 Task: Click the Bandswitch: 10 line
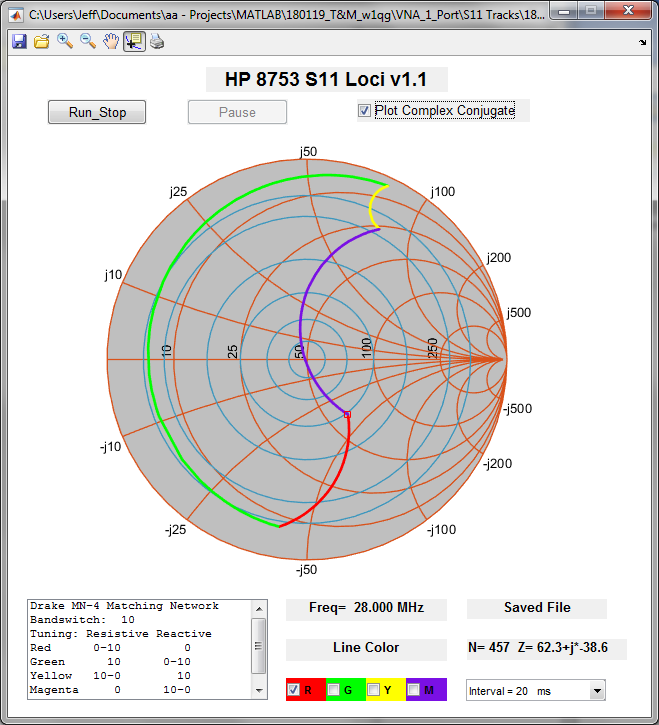pyautogui.click(x=82, y=620)
